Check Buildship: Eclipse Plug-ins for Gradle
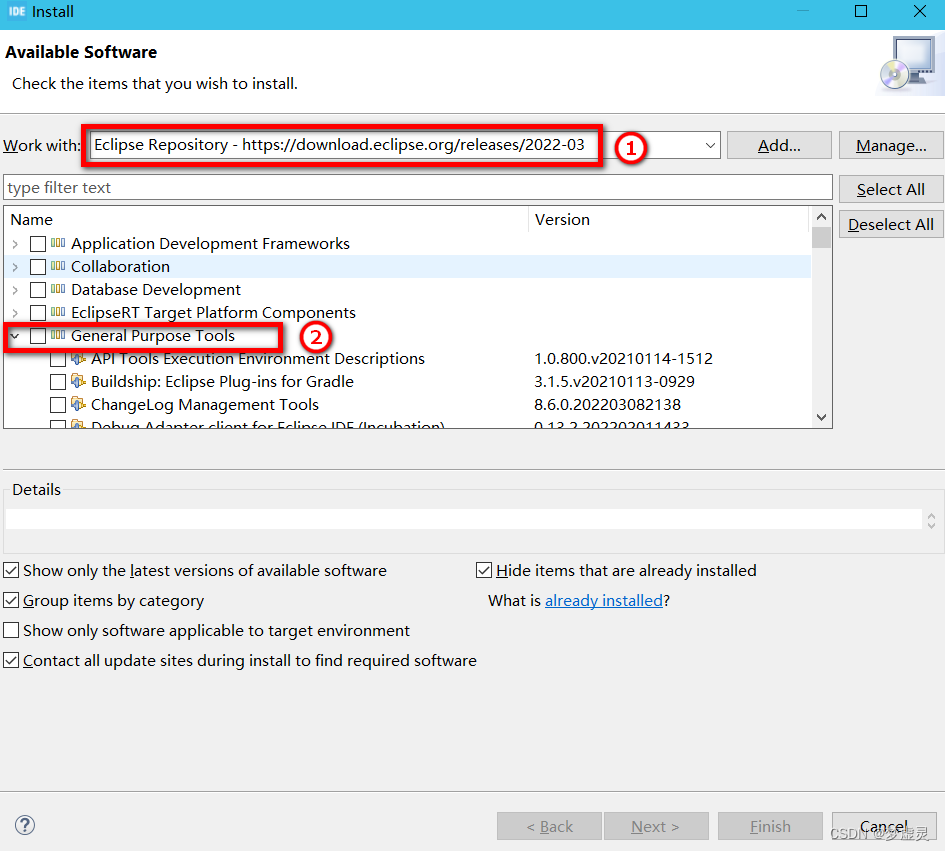The image size is (945, 851). click(x=58, y=382)
